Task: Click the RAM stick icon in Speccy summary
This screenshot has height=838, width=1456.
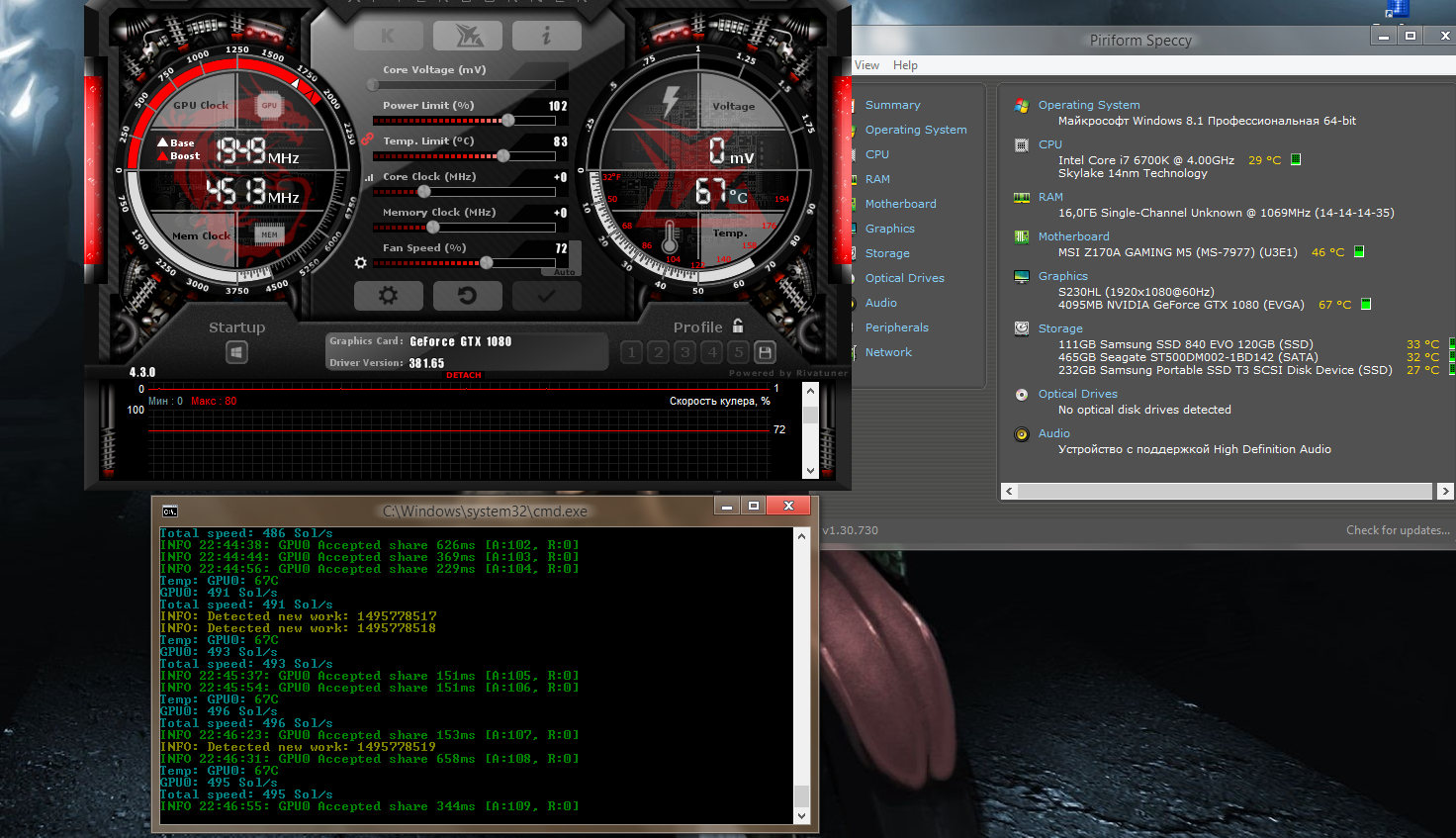Action: pos(1022,197)
